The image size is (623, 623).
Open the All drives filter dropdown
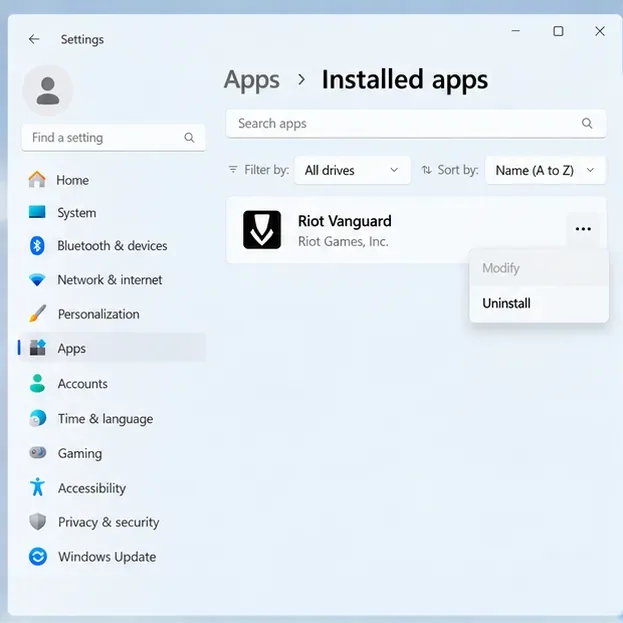352,170
